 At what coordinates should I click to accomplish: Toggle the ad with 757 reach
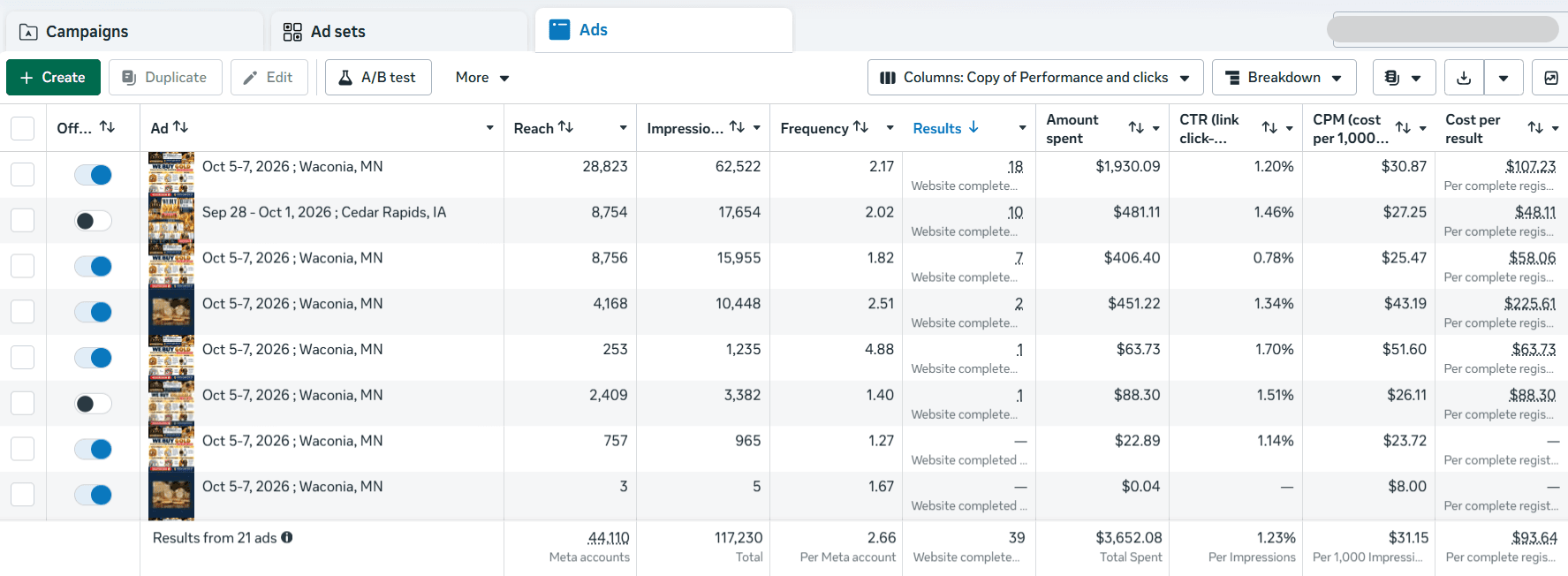(x=93, y=449)
